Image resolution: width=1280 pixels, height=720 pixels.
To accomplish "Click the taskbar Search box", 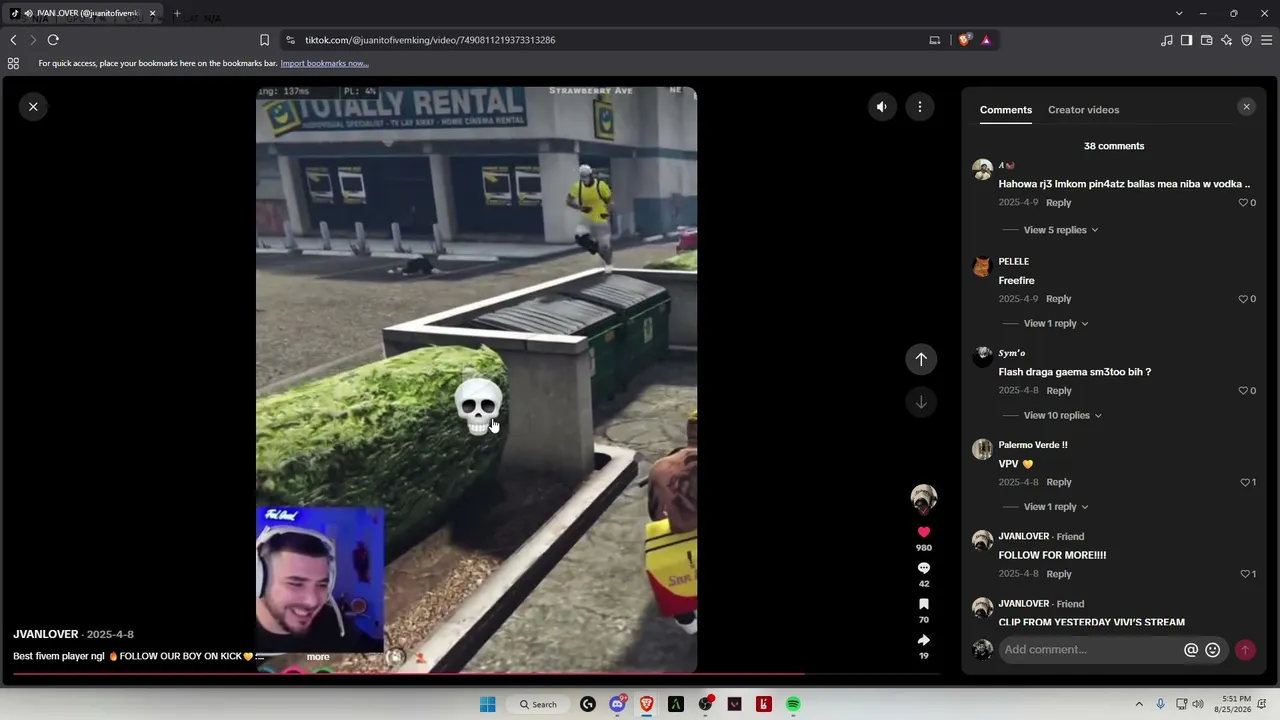I will [x=538, y=704].
